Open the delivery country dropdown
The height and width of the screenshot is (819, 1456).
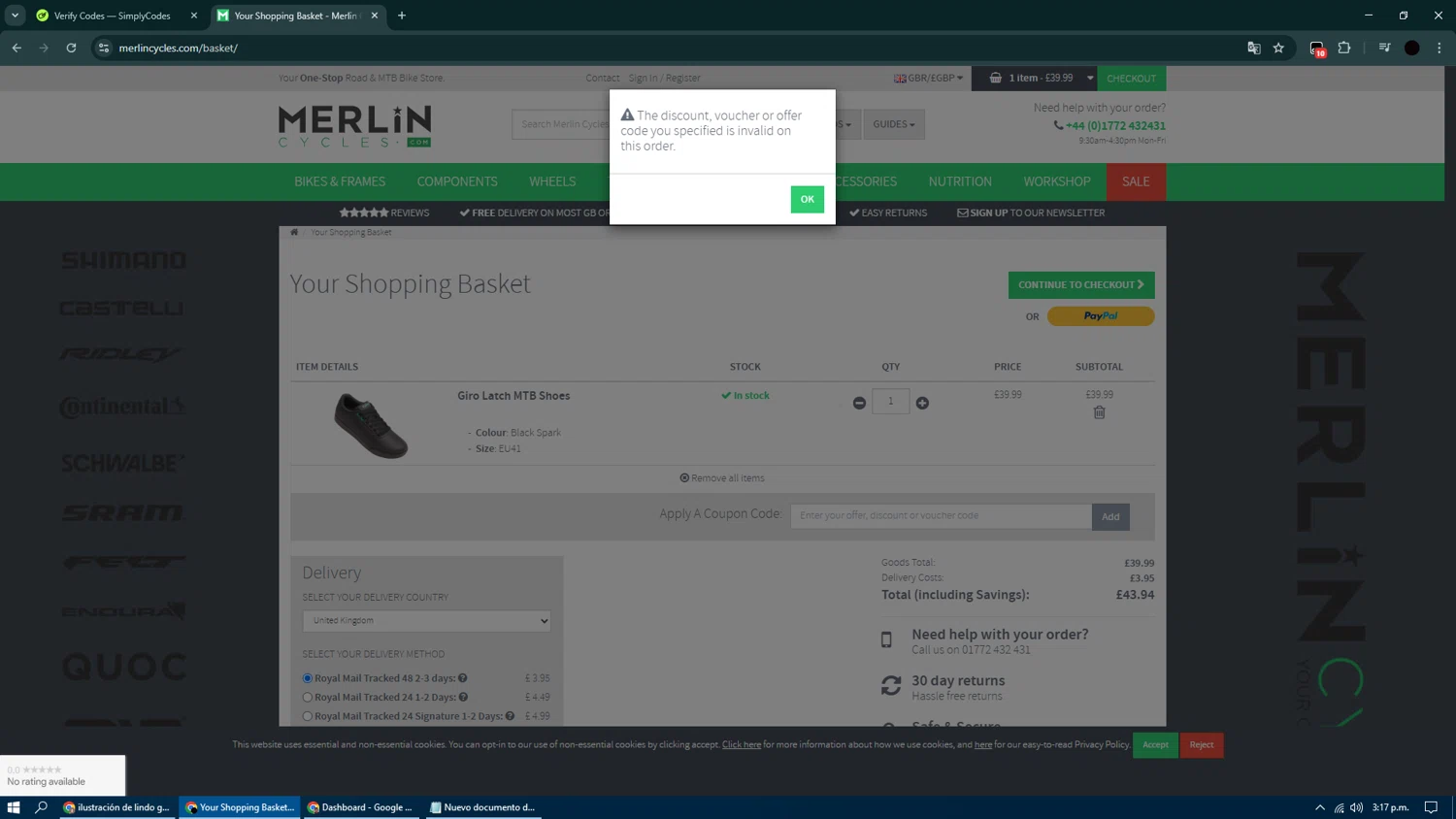pos(426,621)
